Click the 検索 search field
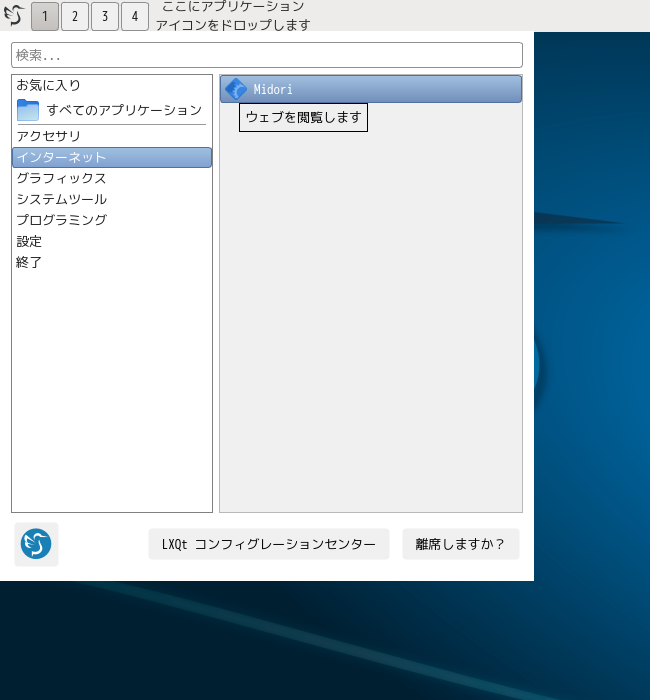 pos(267,55)
